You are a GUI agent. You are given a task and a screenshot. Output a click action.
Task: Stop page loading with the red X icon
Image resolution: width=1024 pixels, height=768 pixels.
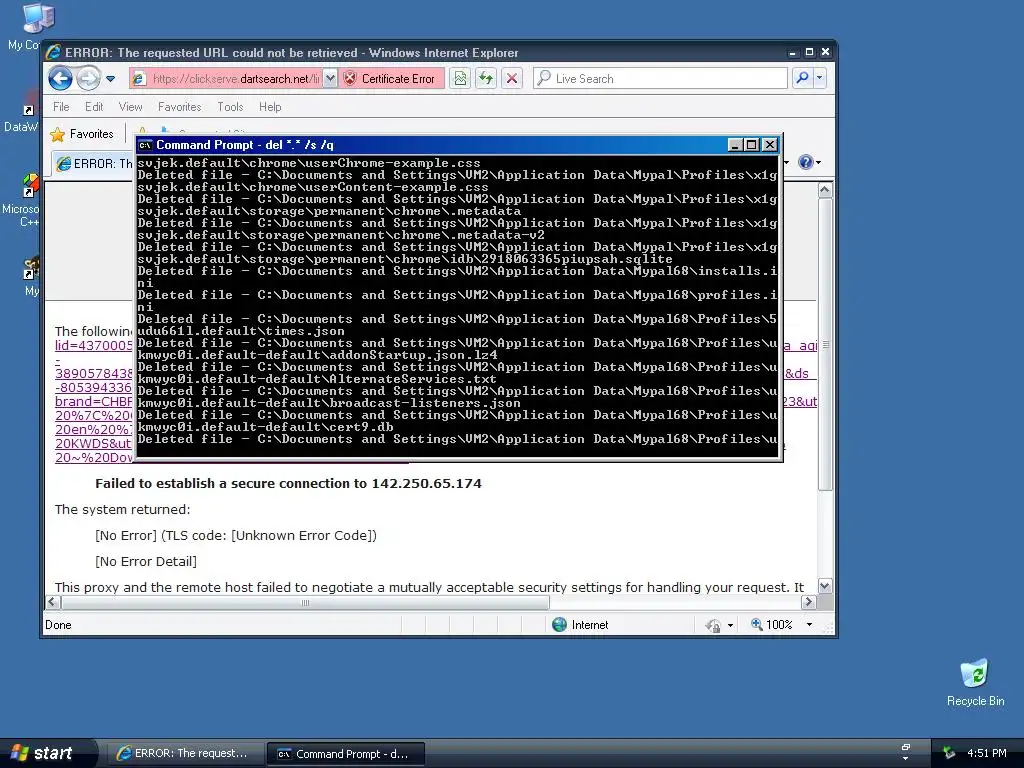point(512,79)
